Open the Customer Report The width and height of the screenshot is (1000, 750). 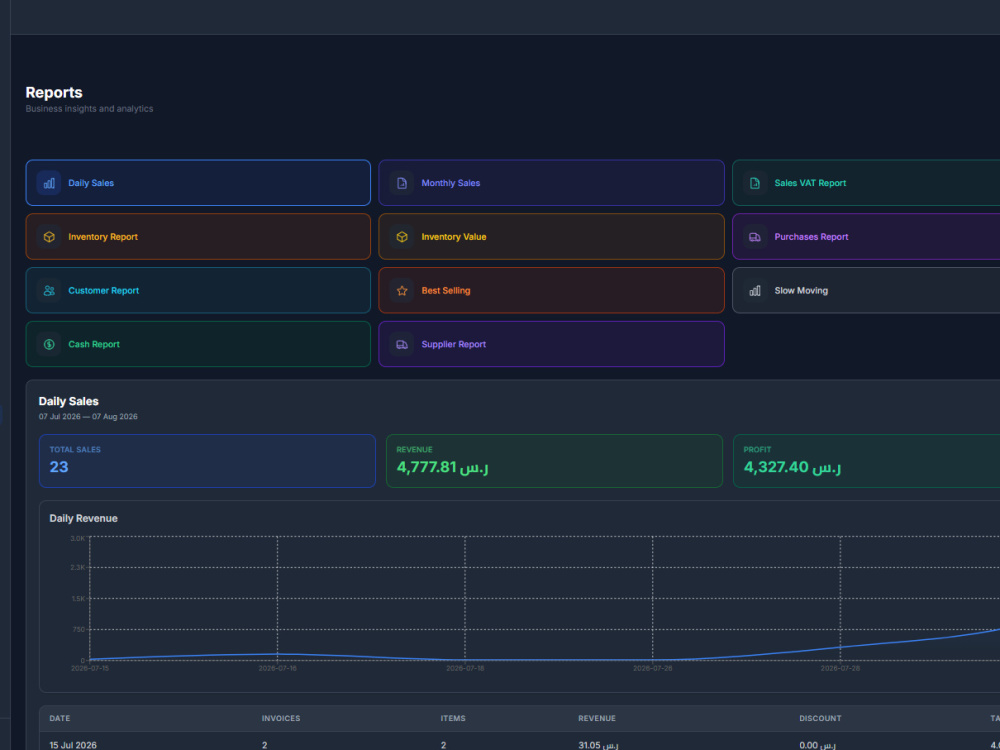point(198,290)
